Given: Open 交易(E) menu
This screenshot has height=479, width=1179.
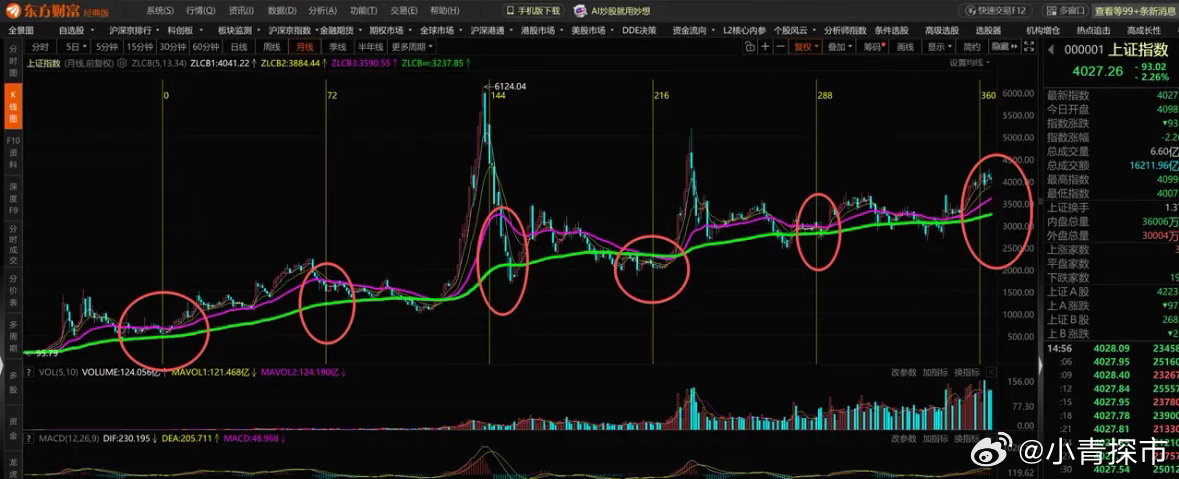Looking at the screenshot, I should pos(404,11).
